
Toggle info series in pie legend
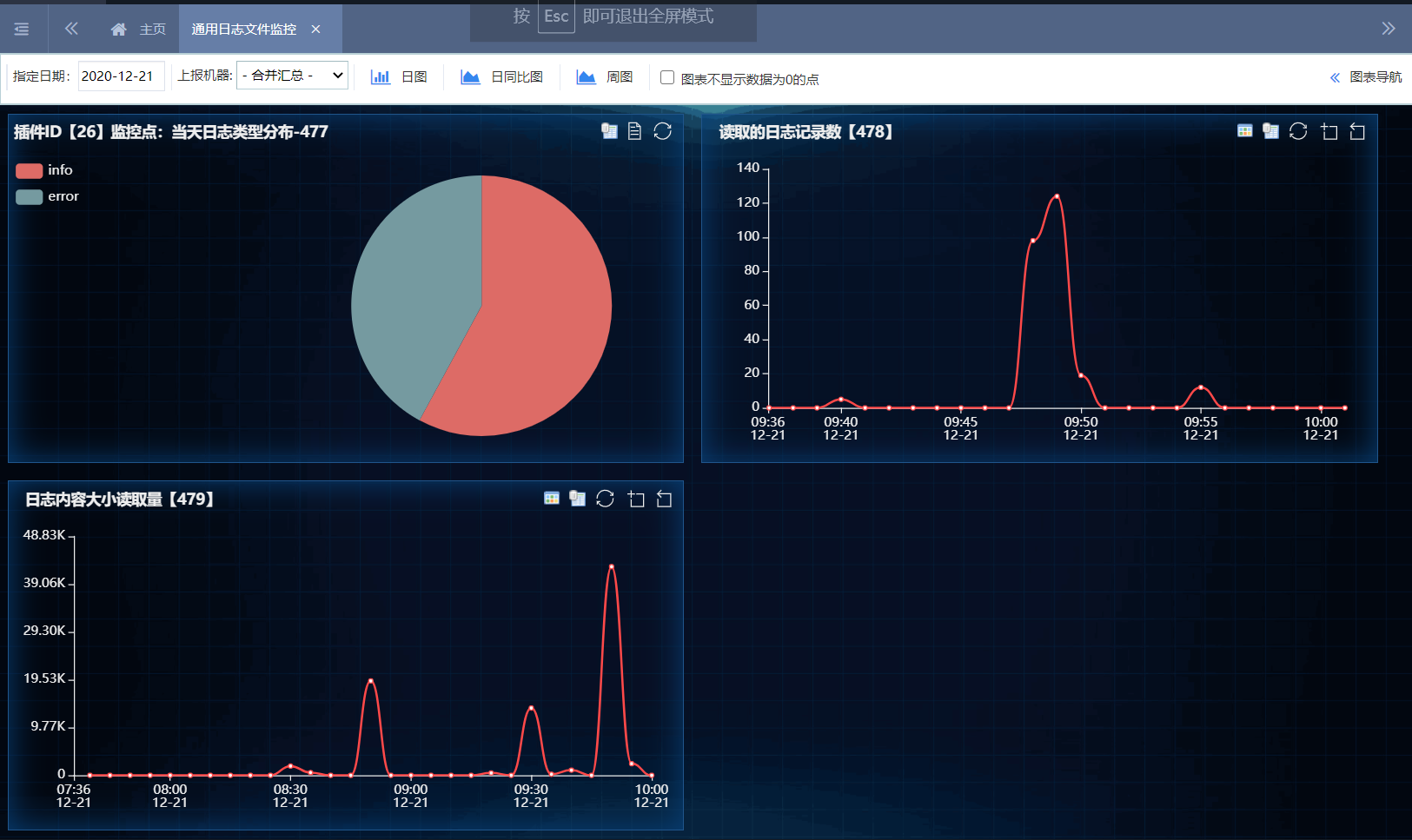[43, 170]
